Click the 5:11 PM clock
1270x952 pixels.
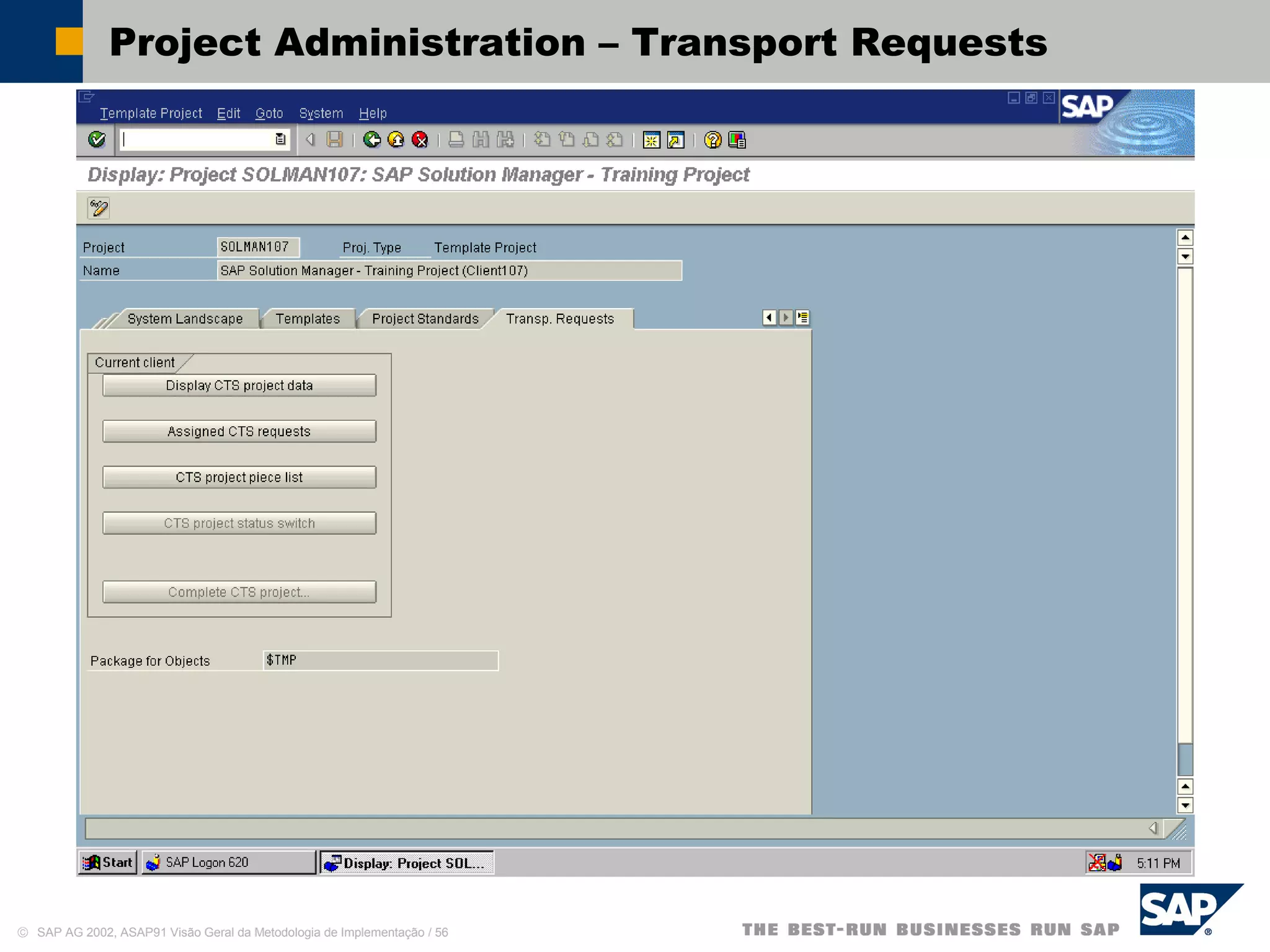click(1158, 863)
